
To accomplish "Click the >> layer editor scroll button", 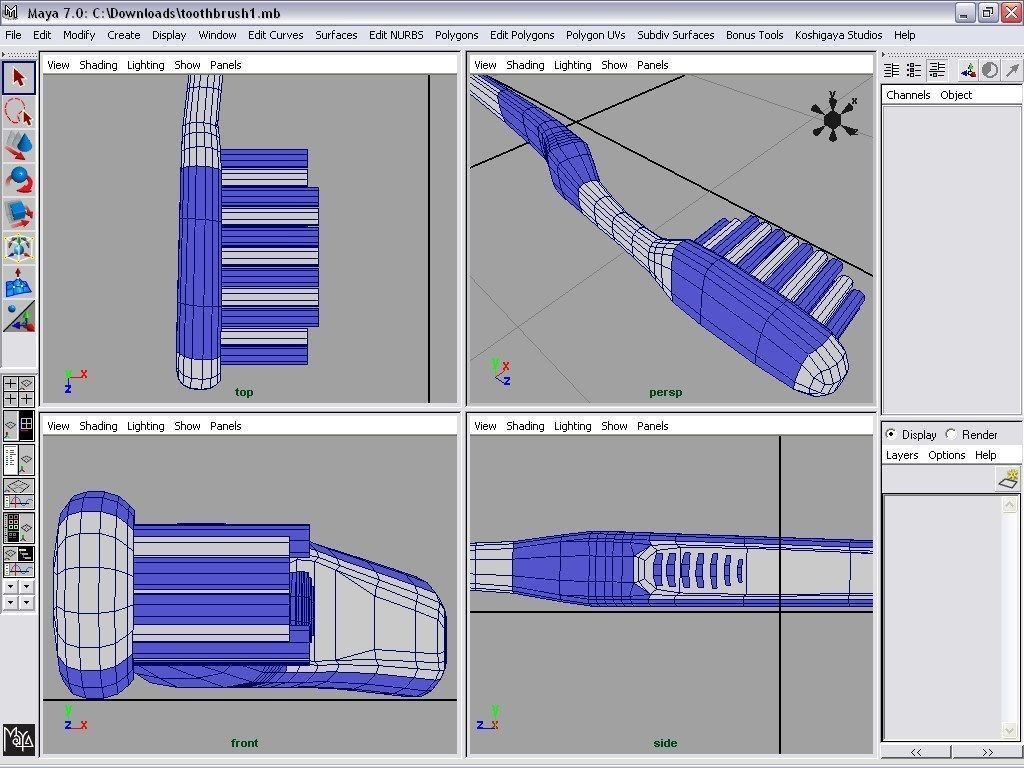I will 987,752.
